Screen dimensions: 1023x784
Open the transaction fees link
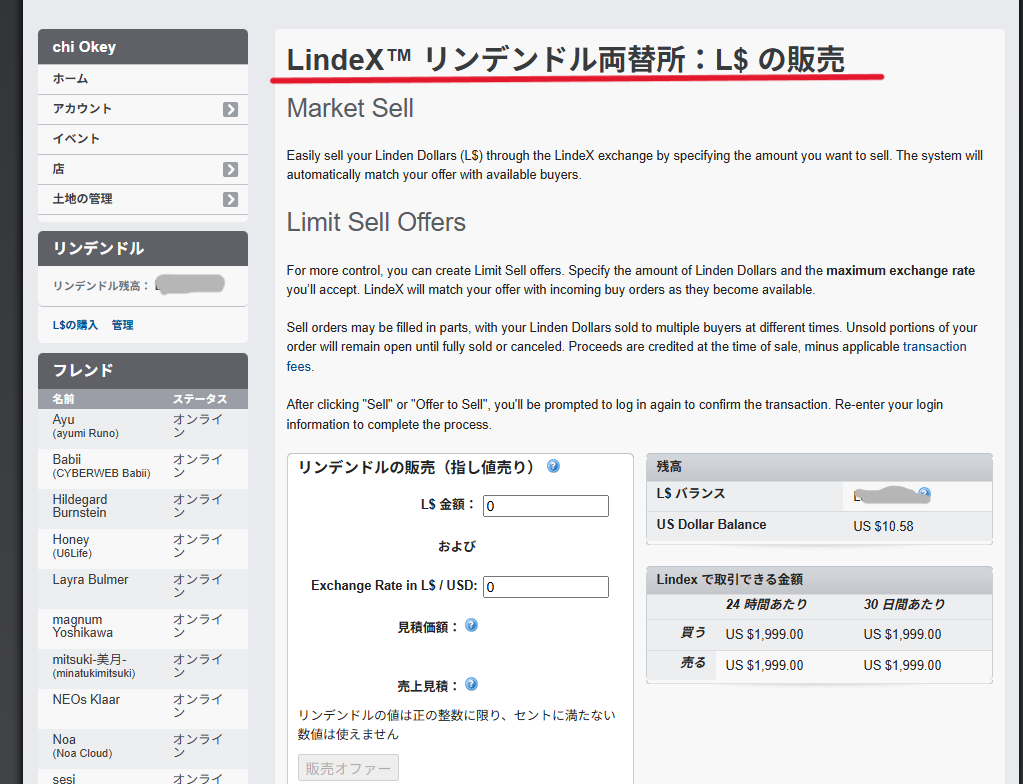pyautogui.click(x=934, y=347)
